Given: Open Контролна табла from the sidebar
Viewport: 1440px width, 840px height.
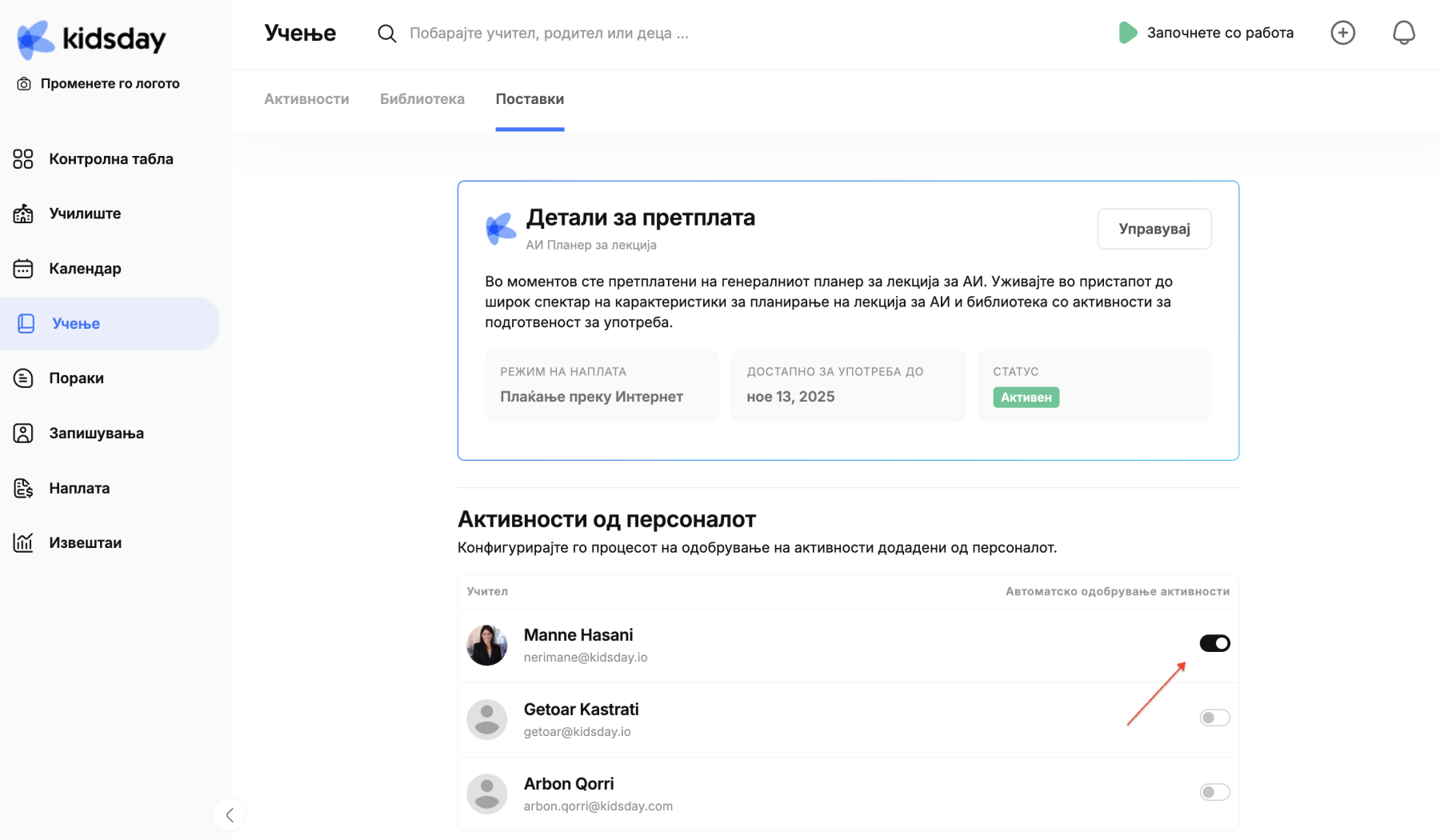Looking at the screenshot, I should pyautogui.click(x=110, y=159).
